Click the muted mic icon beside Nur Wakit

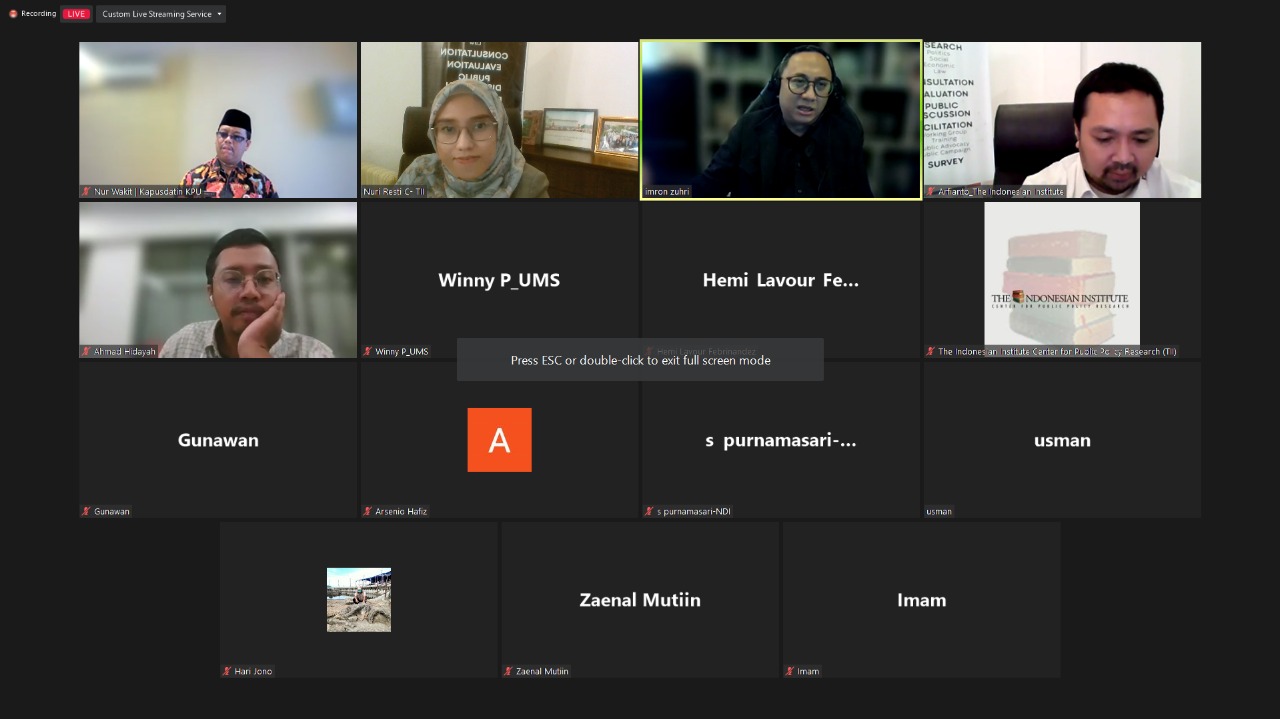coord(86,191)
